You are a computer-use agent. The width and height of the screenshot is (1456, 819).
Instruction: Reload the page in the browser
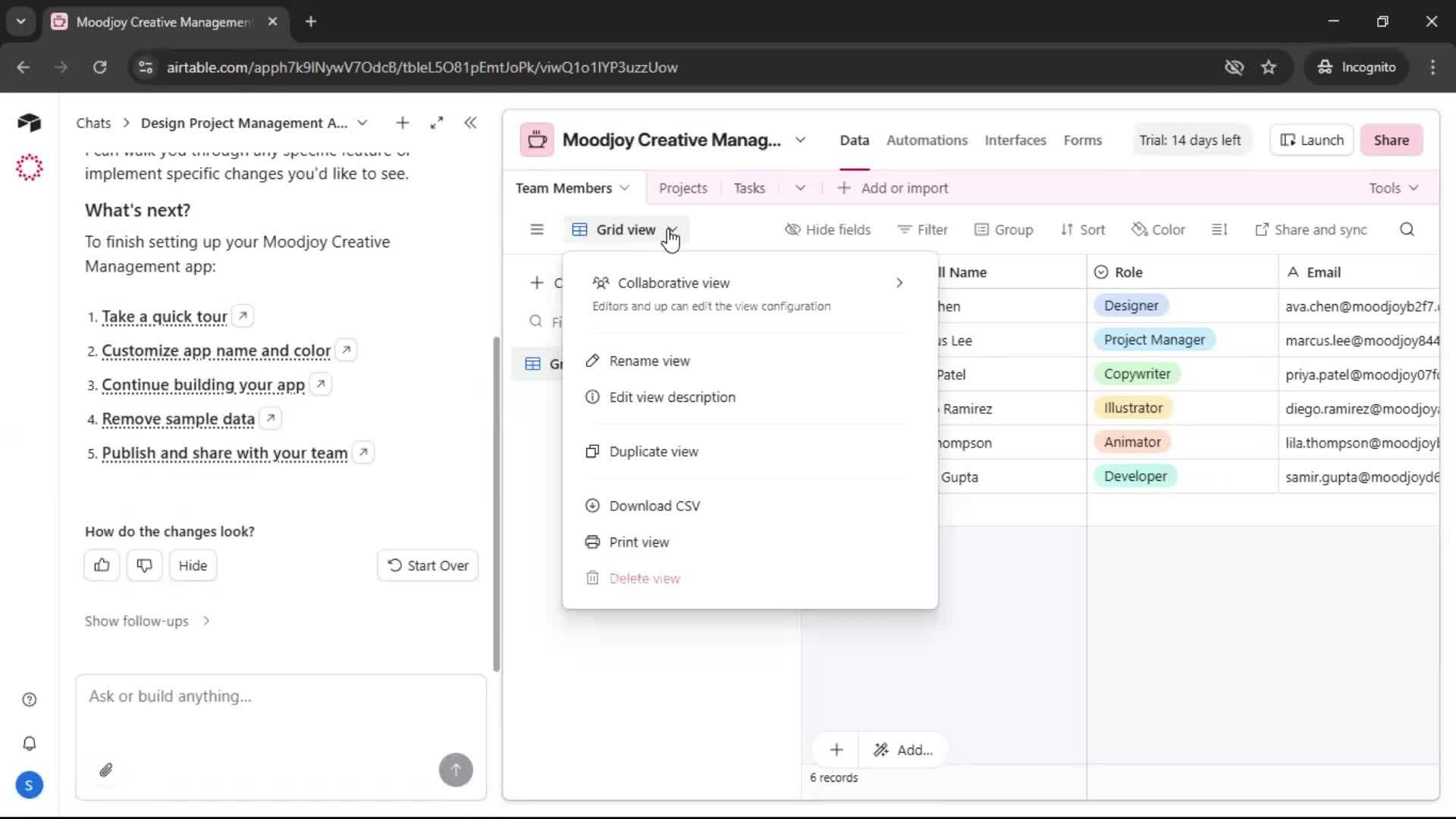pyautogui.click(x=99, y=67)
